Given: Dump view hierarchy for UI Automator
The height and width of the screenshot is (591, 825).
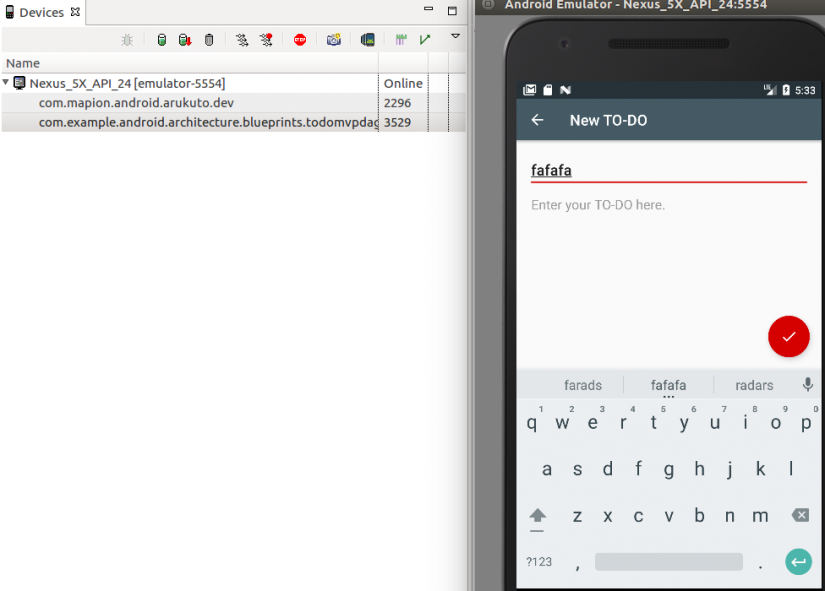Looking at the screenshot, I should click(367, 40).
